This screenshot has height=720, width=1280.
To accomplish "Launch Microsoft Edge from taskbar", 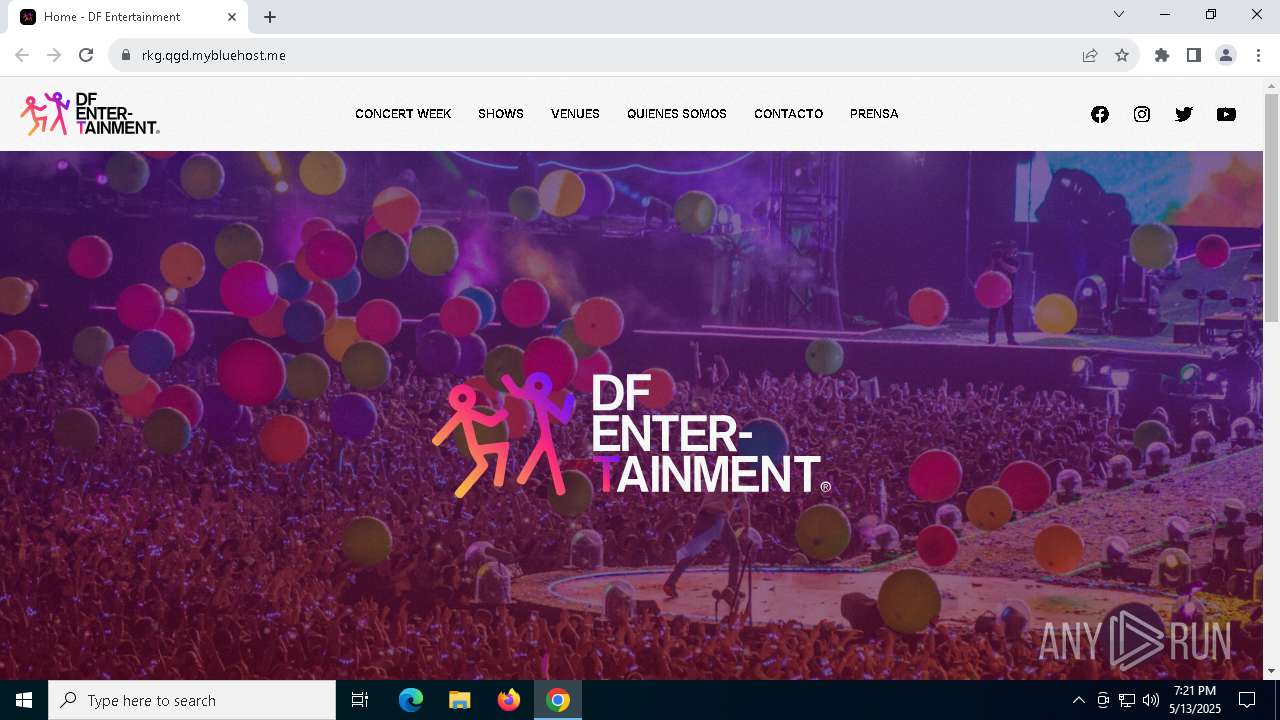I will click(411, 700).
